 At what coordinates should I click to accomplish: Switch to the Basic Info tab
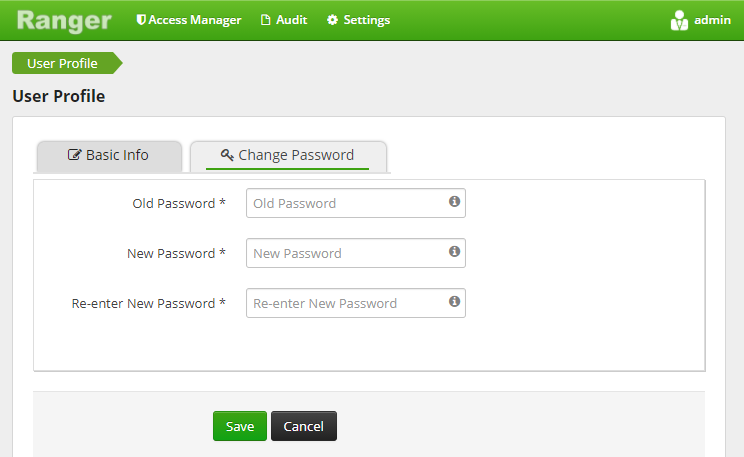(110, 156)
